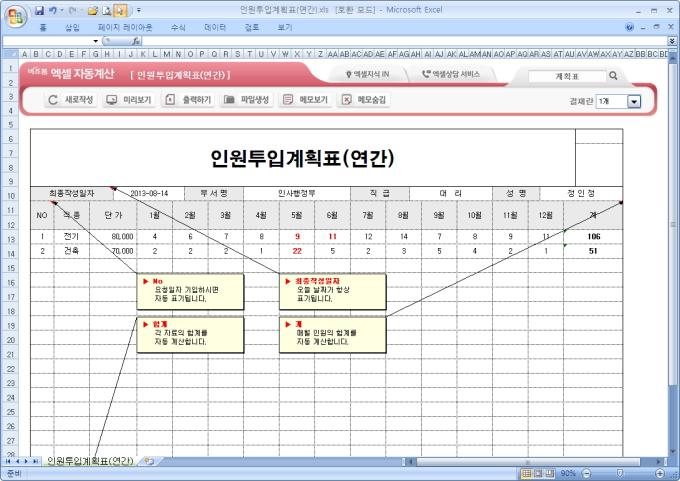The image size is (680, 481).
Task: Select the 인원투입계획표(연간) sheet tab
Action: coord(90,461)
